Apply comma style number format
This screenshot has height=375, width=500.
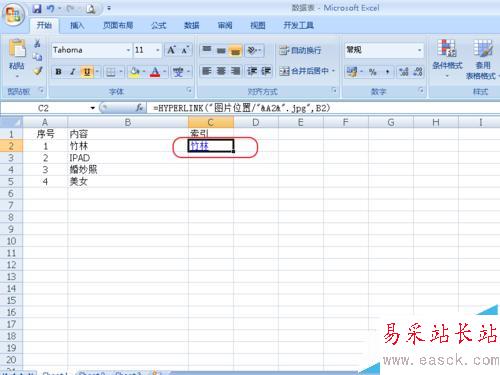coord(387,72)
